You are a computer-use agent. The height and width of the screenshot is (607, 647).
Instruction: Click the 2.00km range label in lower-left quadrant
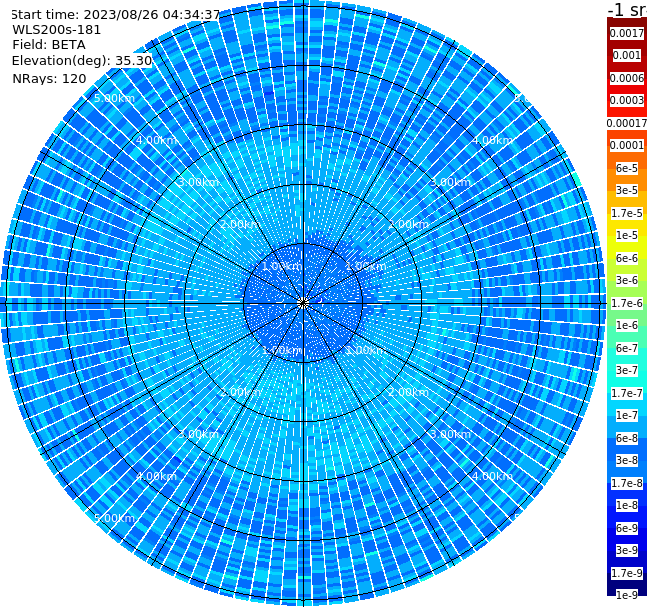coord(240,392)
